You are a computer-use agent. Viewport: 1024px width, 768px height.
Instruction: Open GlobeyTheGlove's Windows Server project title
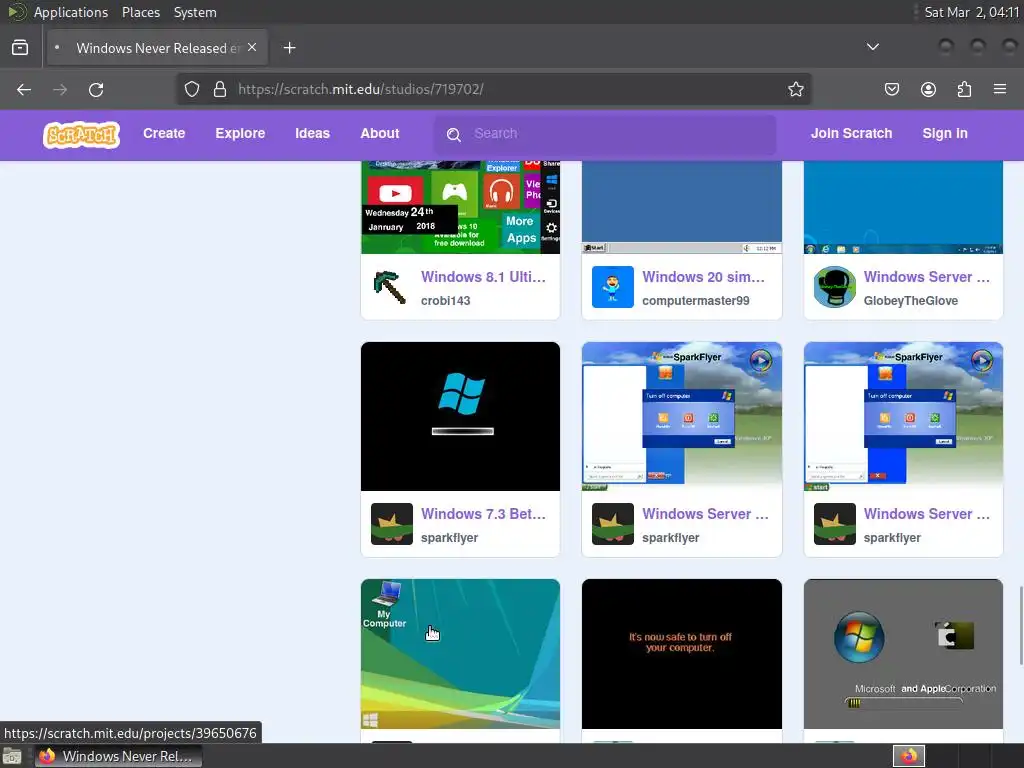(927, 277)
